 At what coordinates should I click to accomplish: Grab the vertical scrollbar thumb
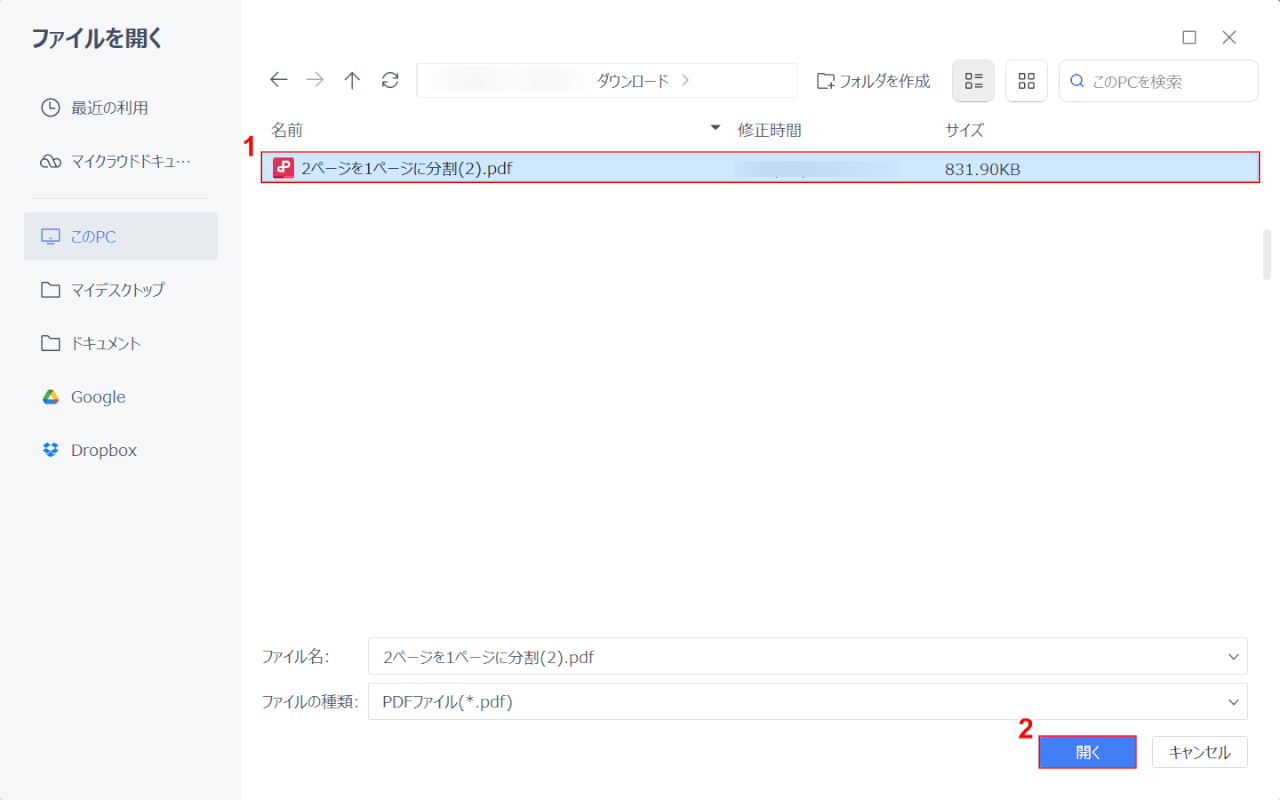point(1267,254)
